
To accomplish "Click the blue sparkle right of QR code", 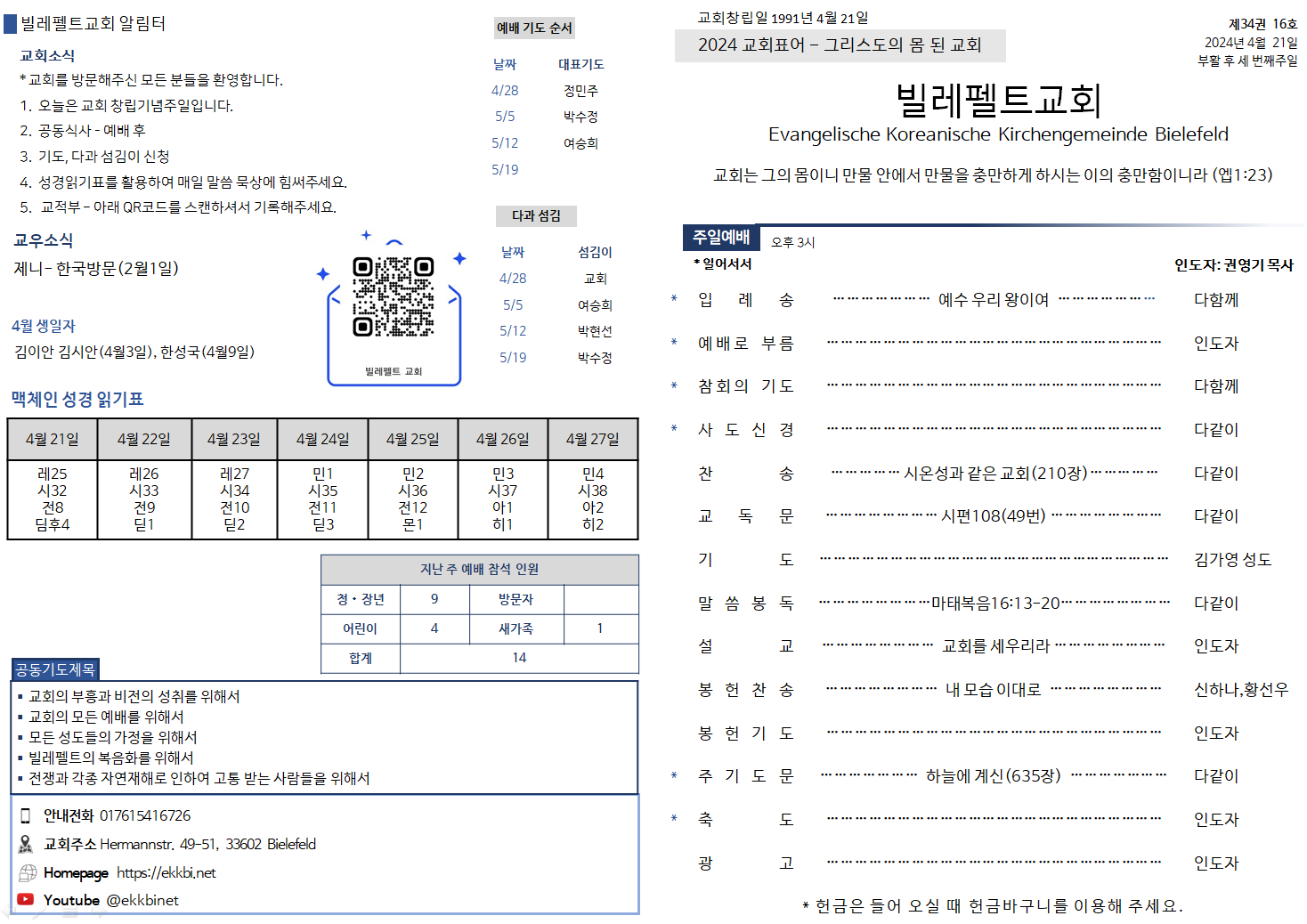I will point(459,258).
